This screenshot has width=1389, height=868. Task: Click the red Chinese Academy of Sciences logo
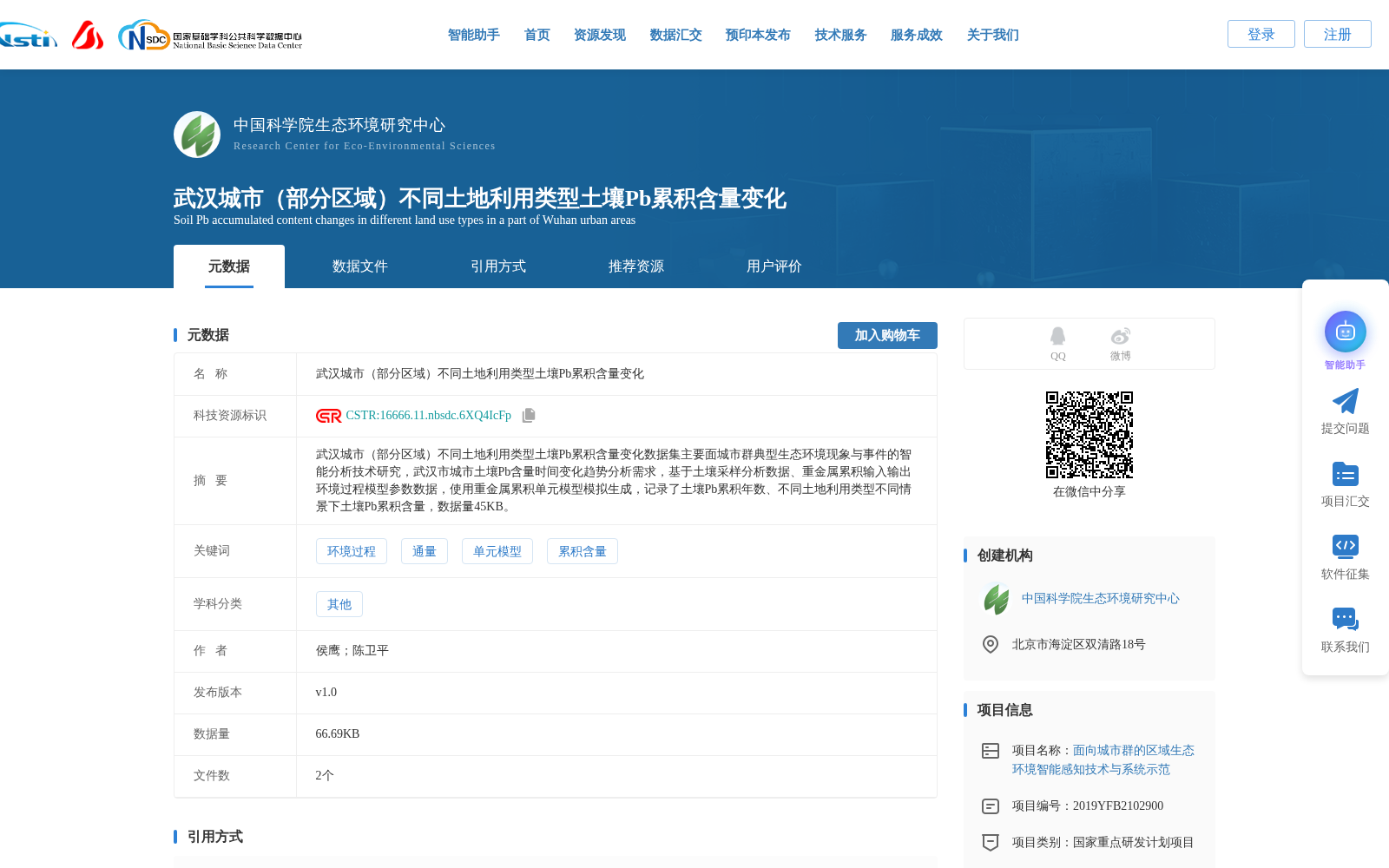click(88, 35)
